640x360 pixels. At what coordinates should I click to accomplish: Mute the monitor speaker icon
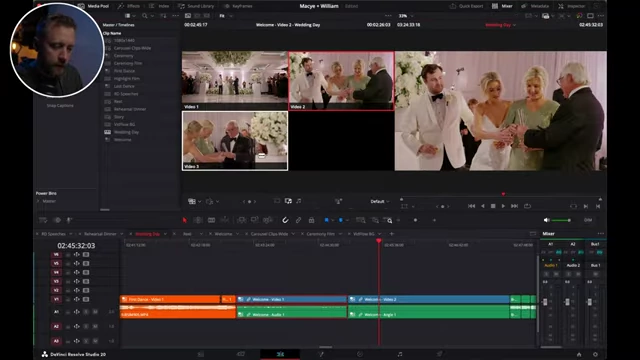tap(547, 220)
